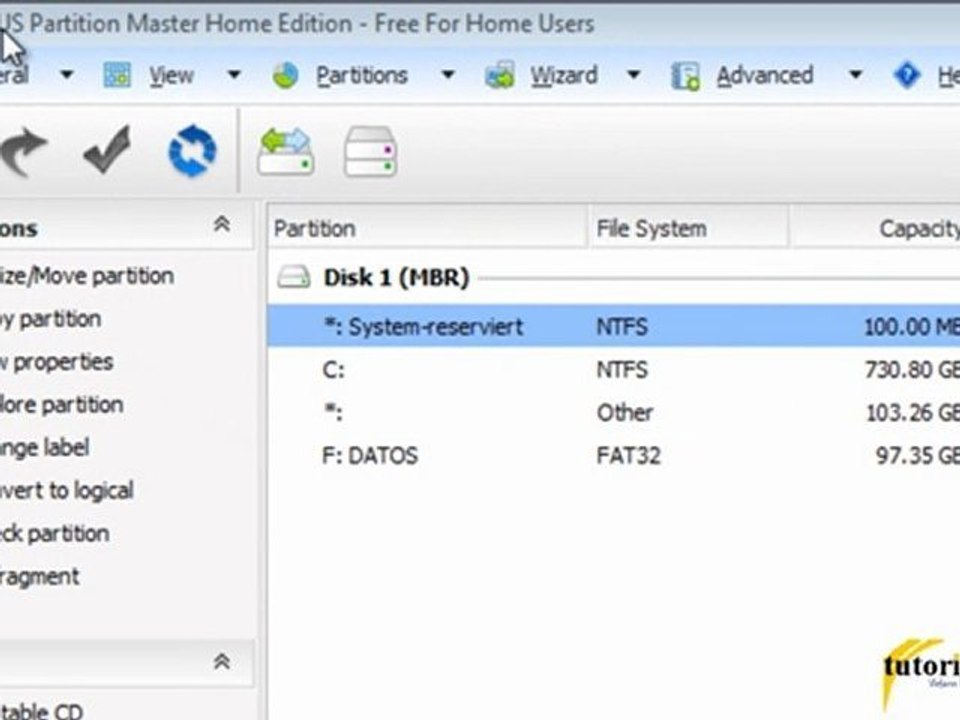Select the System-reserviert partition row
This screenshot has height=720, width=960.
pyautogui.click(x=614, y=326)
